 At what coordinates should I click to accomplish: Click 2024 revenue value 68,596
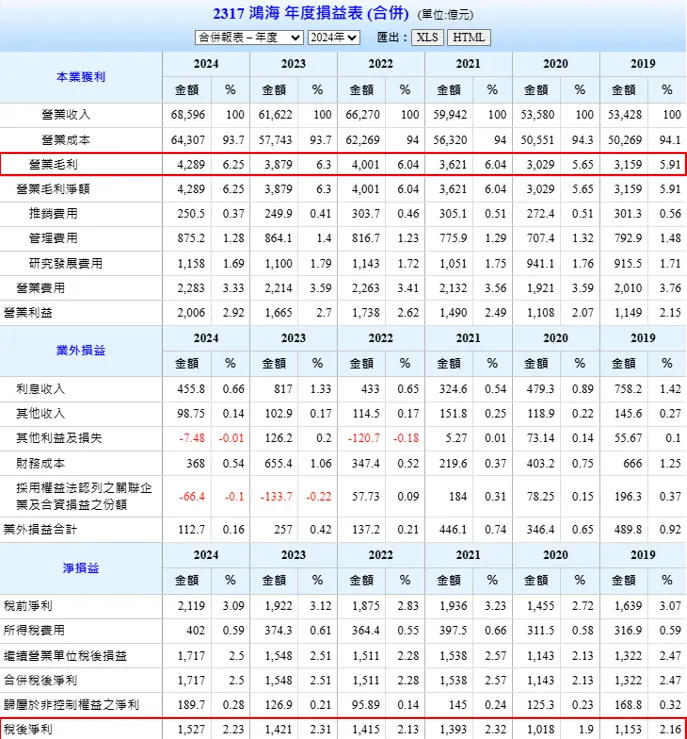pos(188,115)
